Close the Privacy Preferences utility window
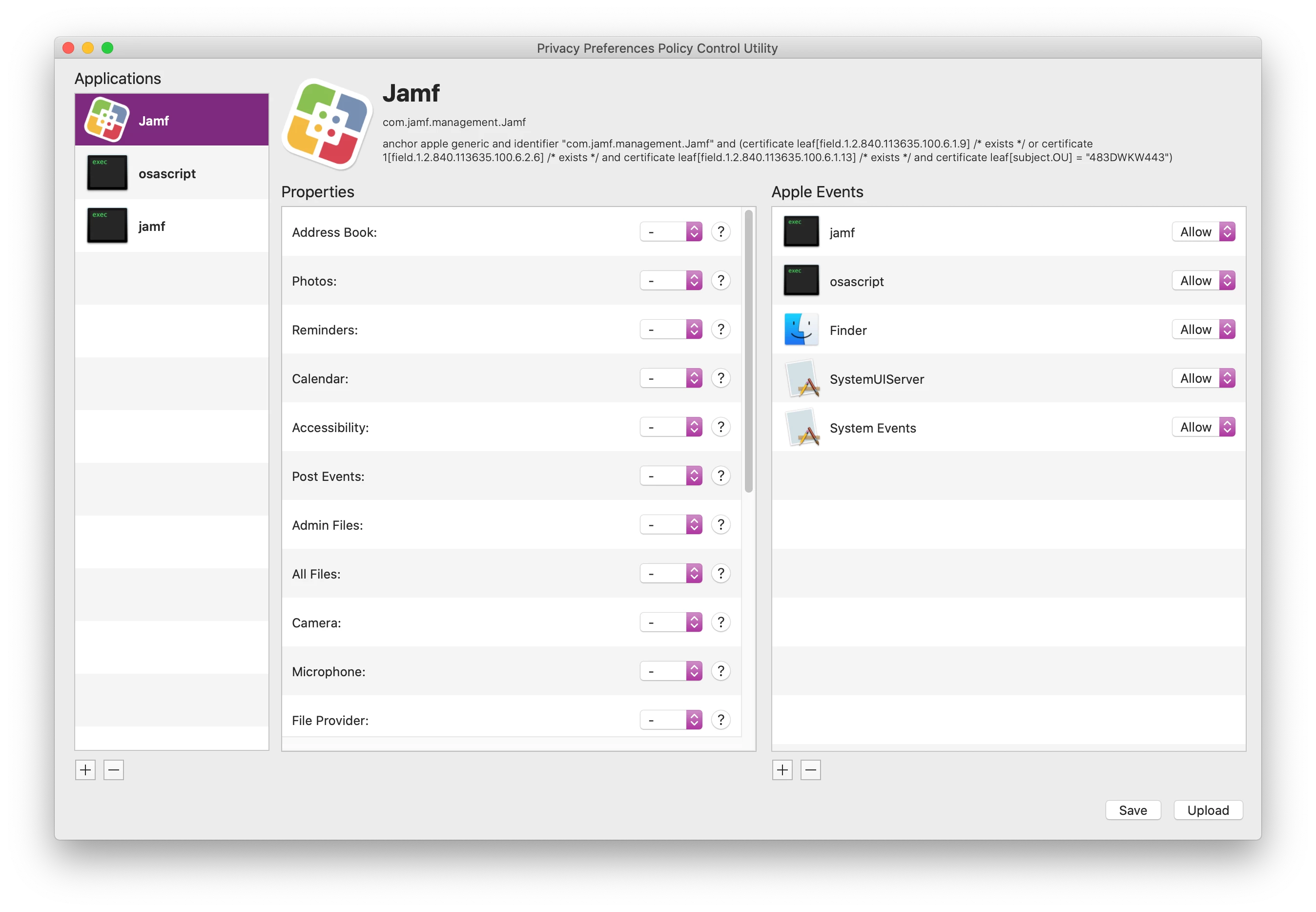 coord(68,48)
